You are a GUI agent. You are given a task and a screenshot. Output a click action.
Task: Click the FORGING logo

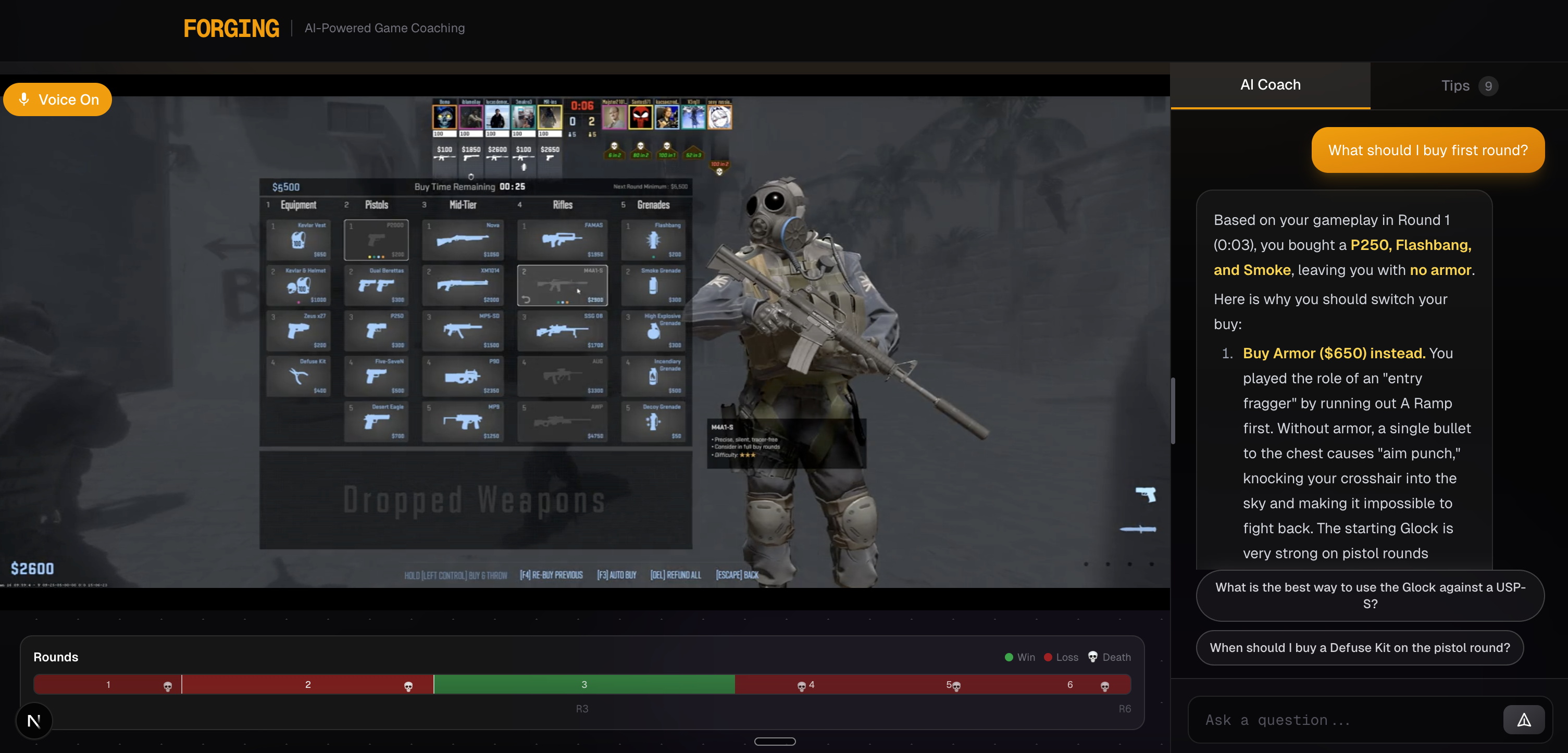[231, 29]
